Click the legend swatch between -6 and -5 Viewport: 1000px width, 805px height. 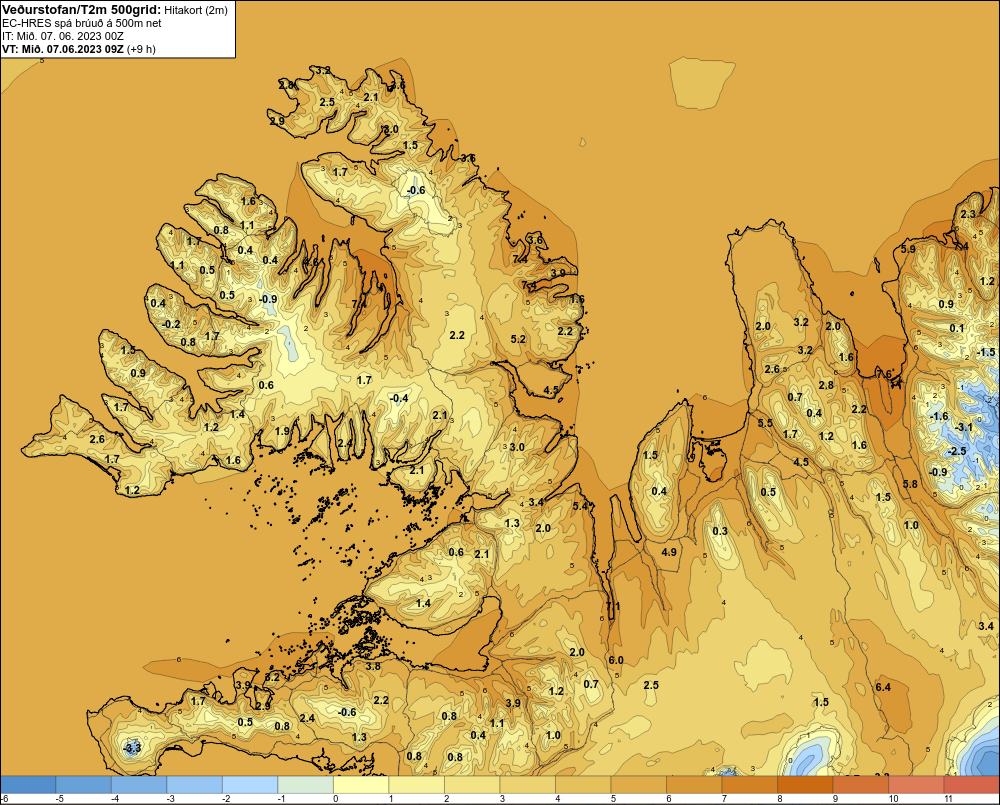28,784
